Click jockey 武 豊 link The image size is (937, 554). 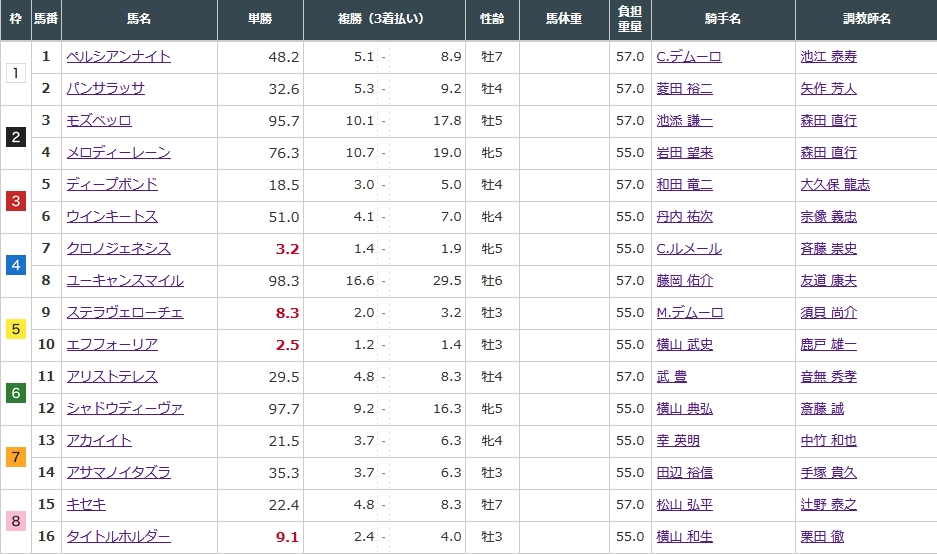click(671, 377)
